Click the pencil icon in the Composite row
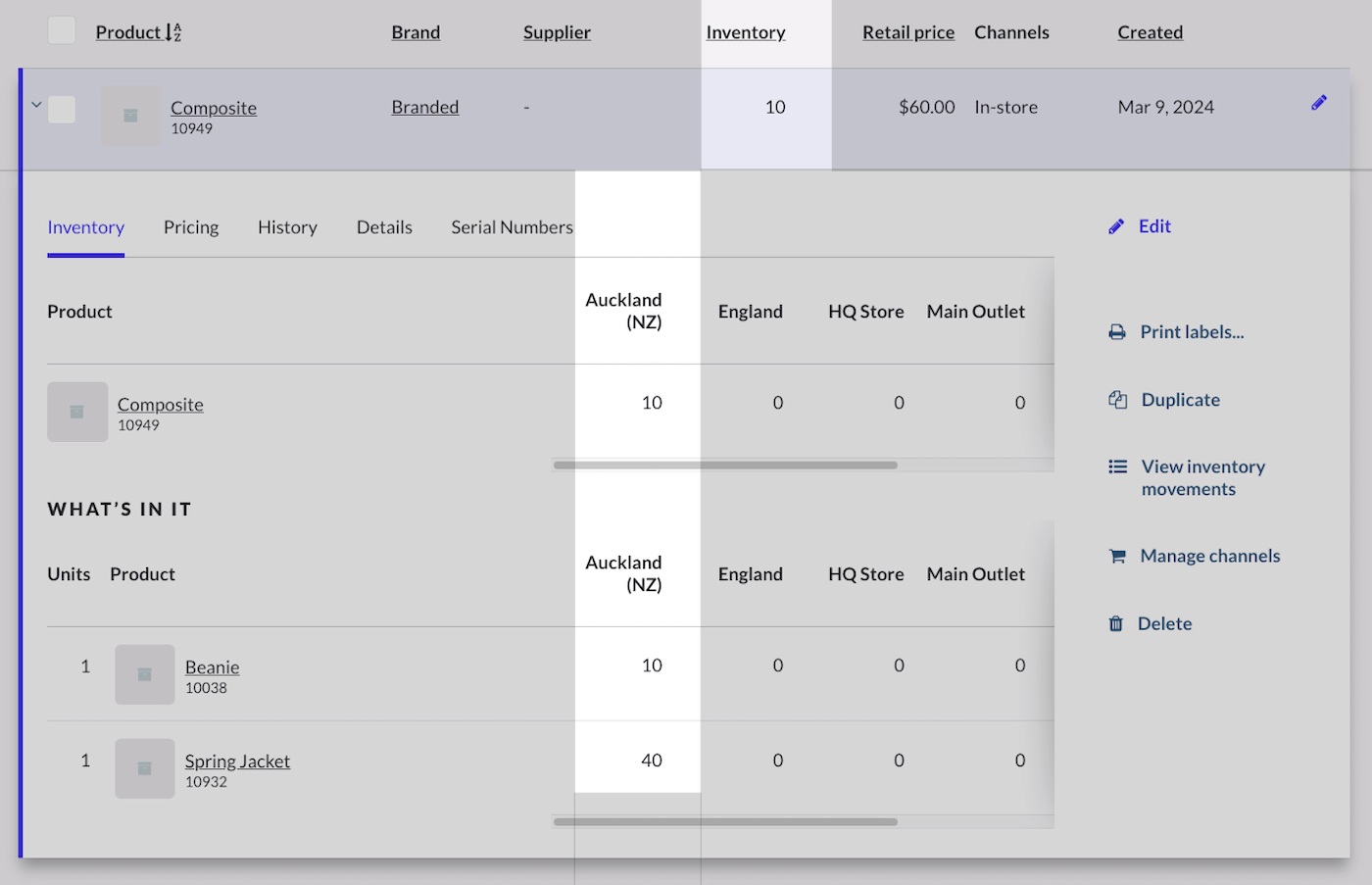 pos(1319,103)
